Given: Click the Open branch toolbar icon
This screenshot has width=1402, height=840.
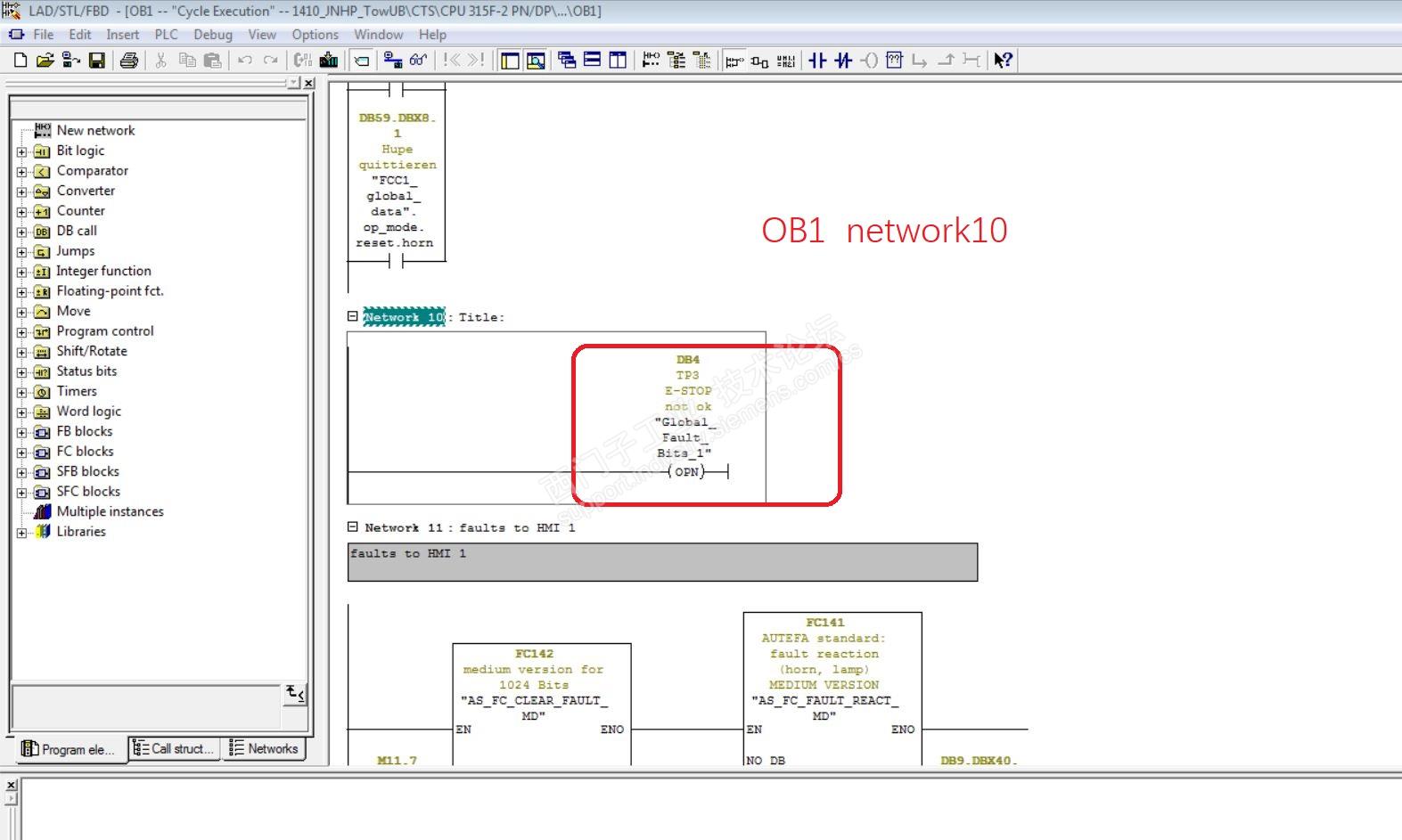Looking at the screenshot, I should coord(921,61).
